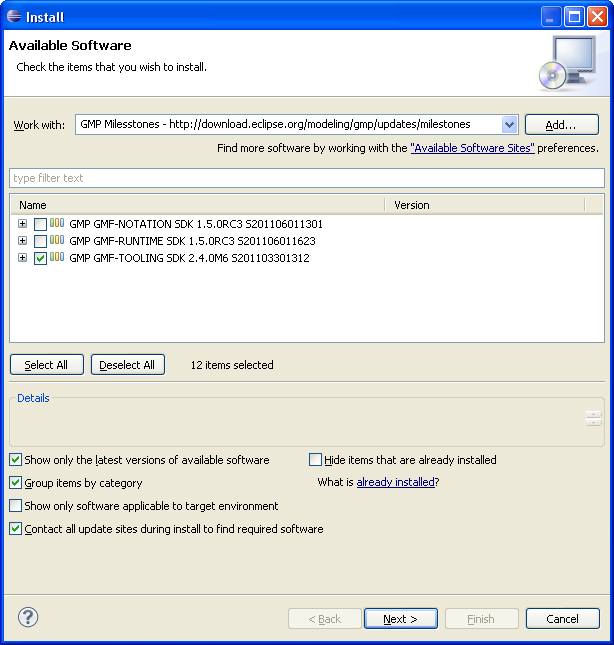
Task: Sort by the Name column header
Action: (x=197, y=205)
